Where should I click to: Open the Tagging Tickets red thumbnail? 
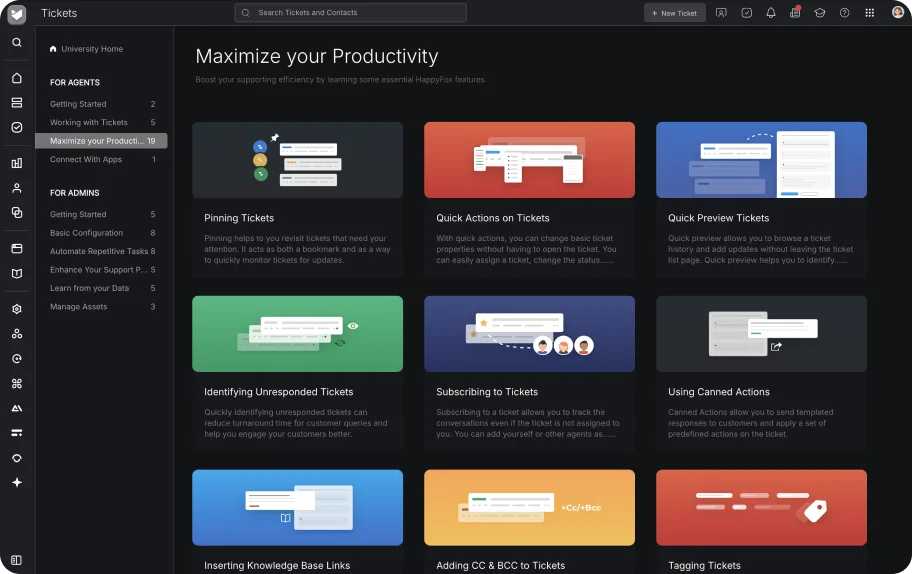[x=761, y=508]
